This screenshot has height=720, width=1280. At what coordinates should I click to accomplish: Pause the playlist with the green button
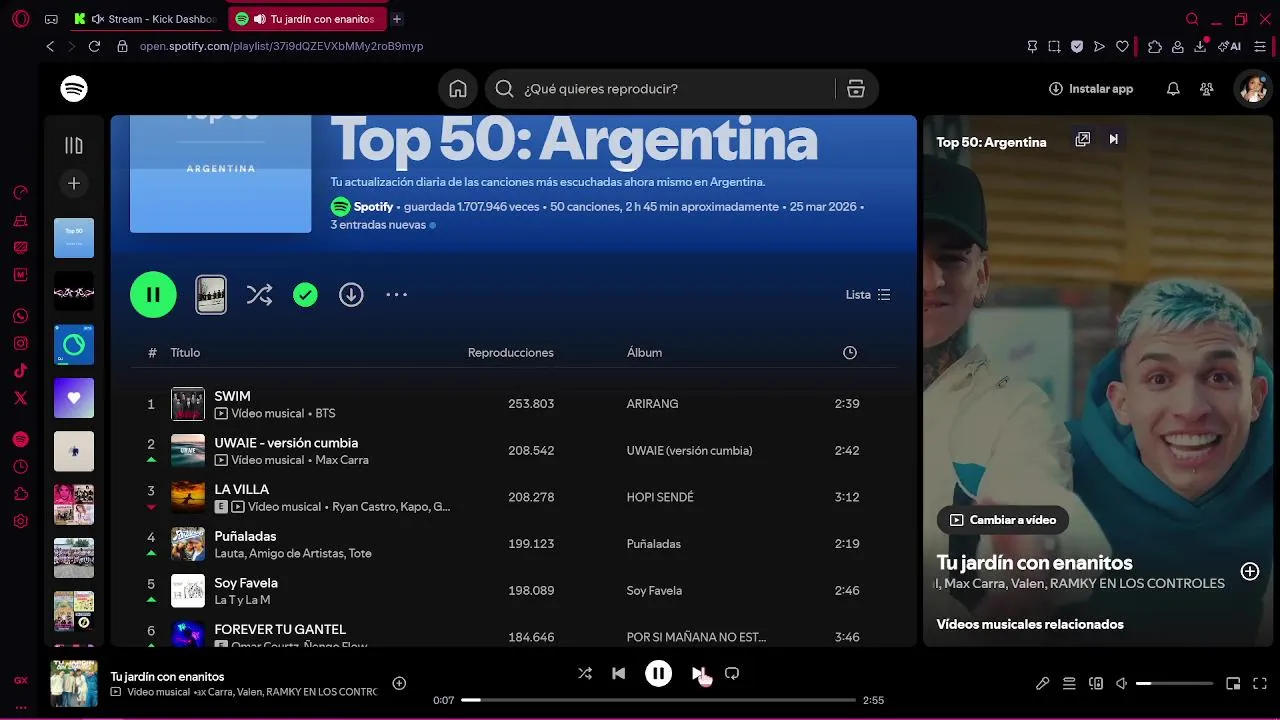(x=153, y=294)
